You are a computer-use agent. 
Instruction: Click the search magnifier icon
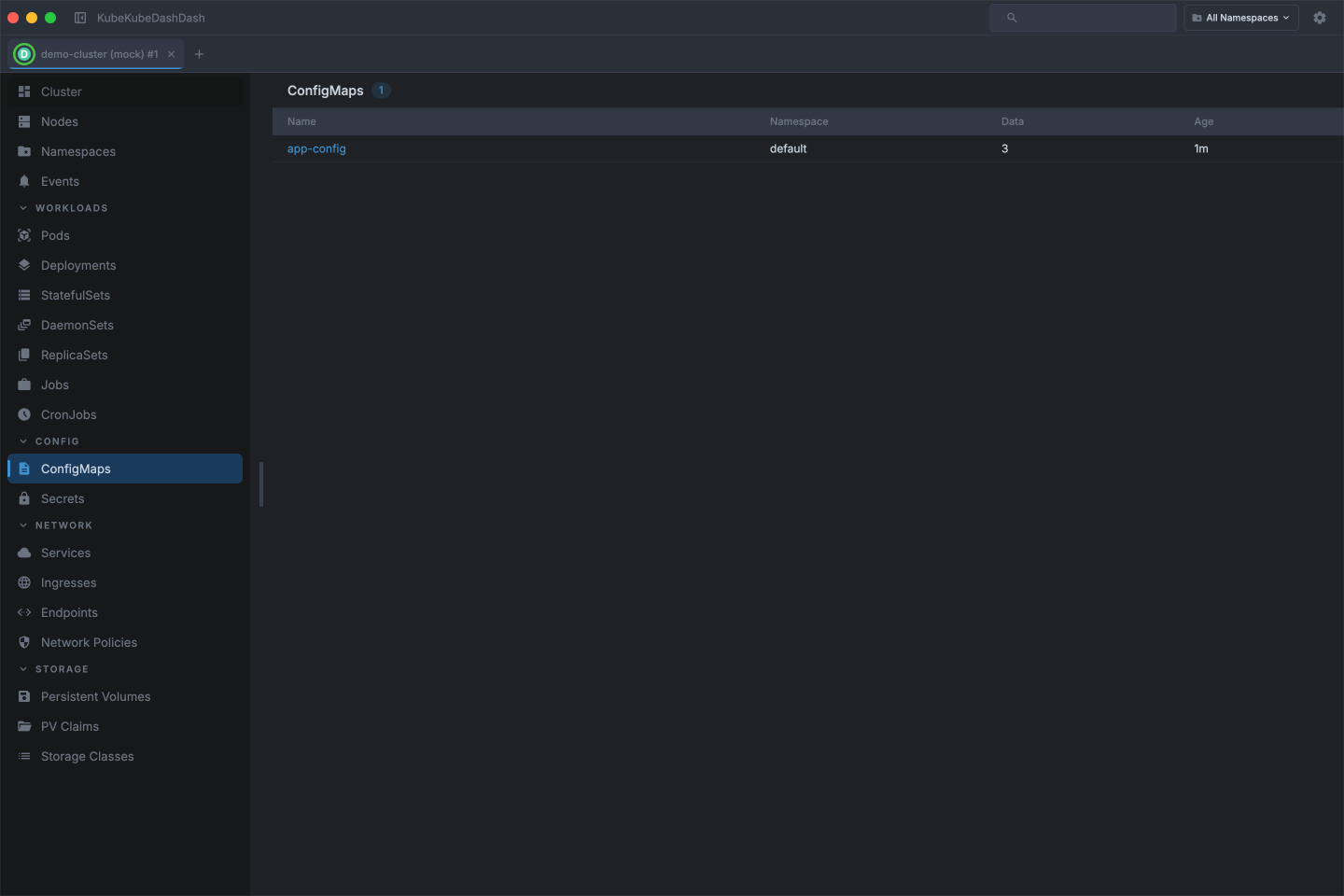pos(1012,18)
